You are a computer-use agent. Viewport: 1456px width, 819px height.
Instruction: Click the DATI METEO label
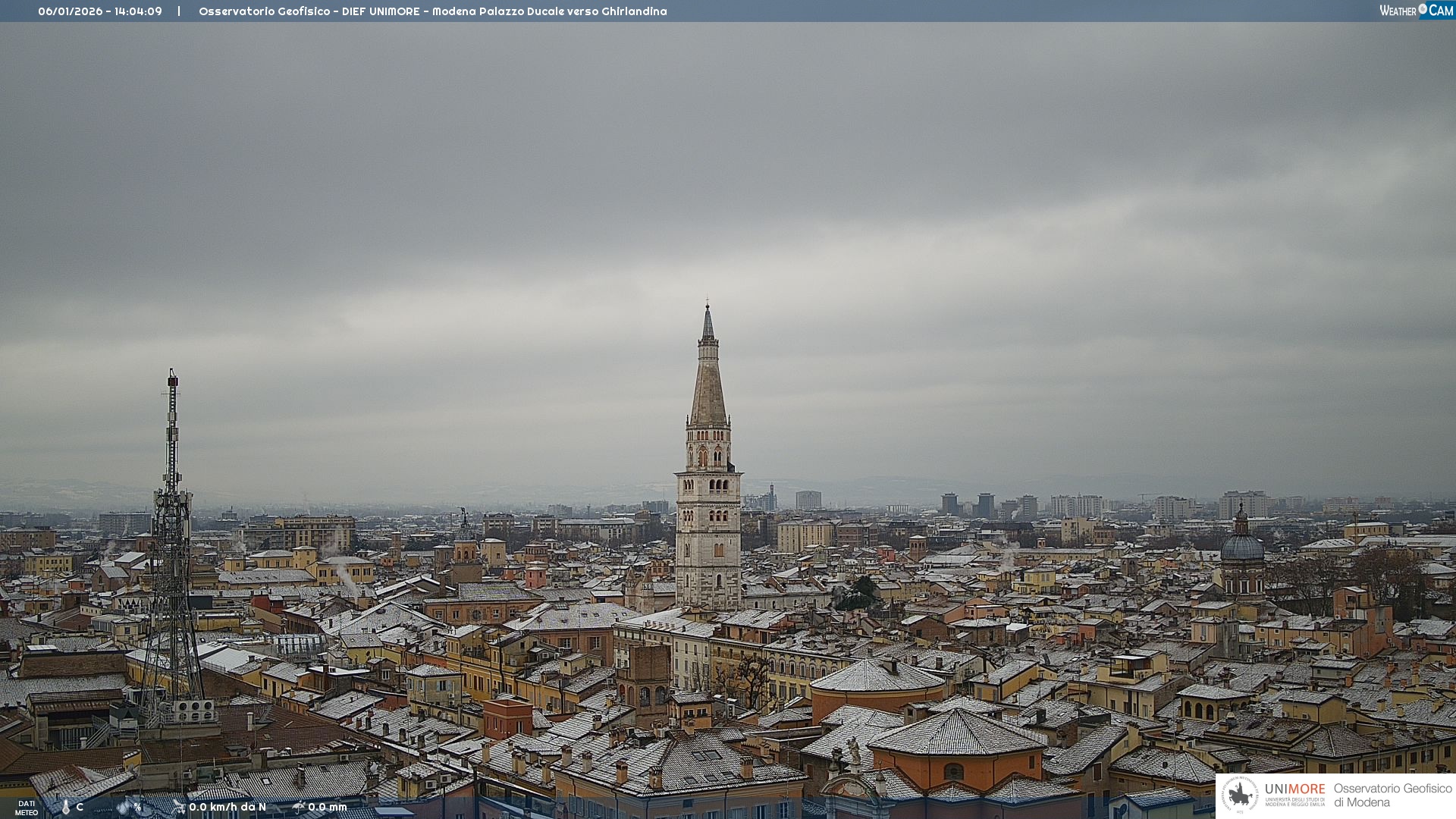pos(27,808)
